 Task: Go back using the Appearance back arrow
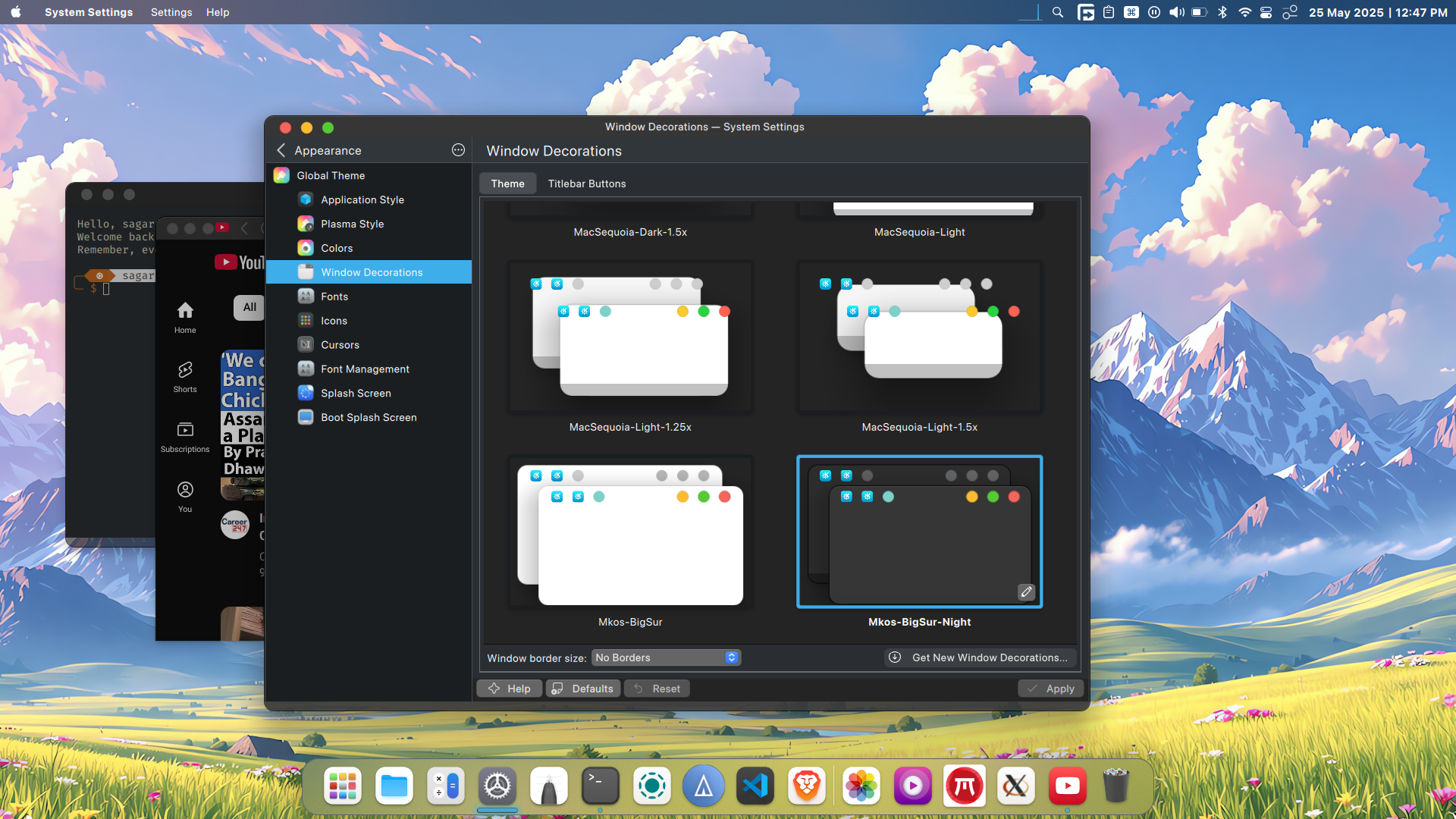(x=281, y=150)
